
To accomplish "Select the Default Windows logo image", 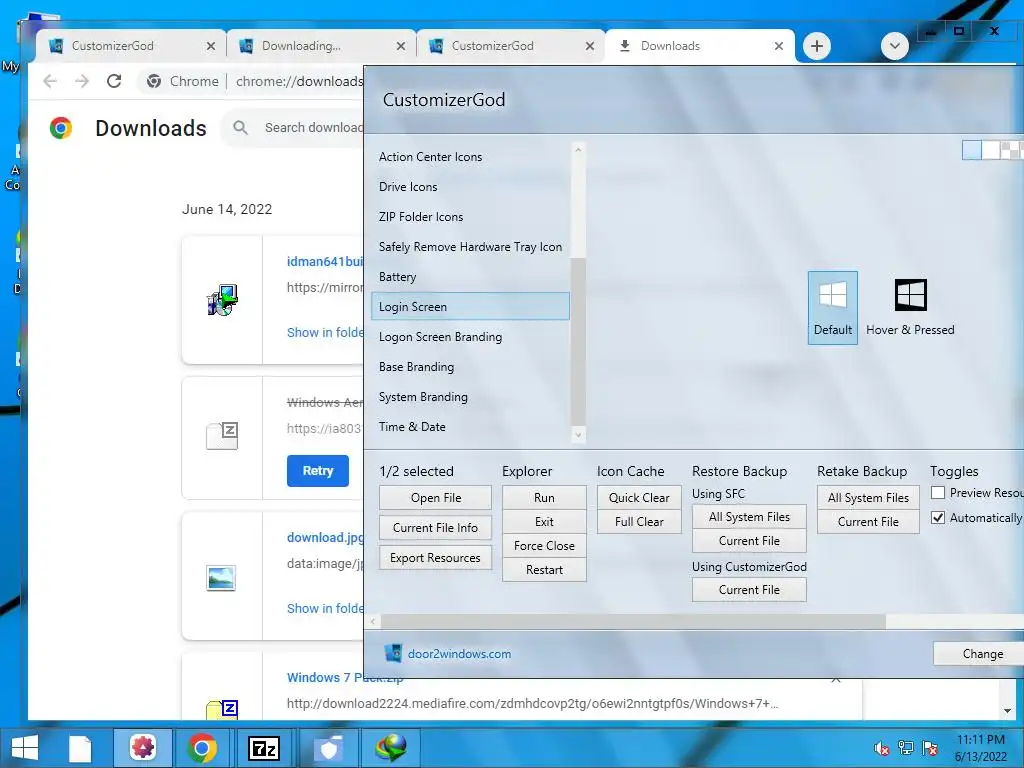I will pyautogui.click(x=833, y=308).
